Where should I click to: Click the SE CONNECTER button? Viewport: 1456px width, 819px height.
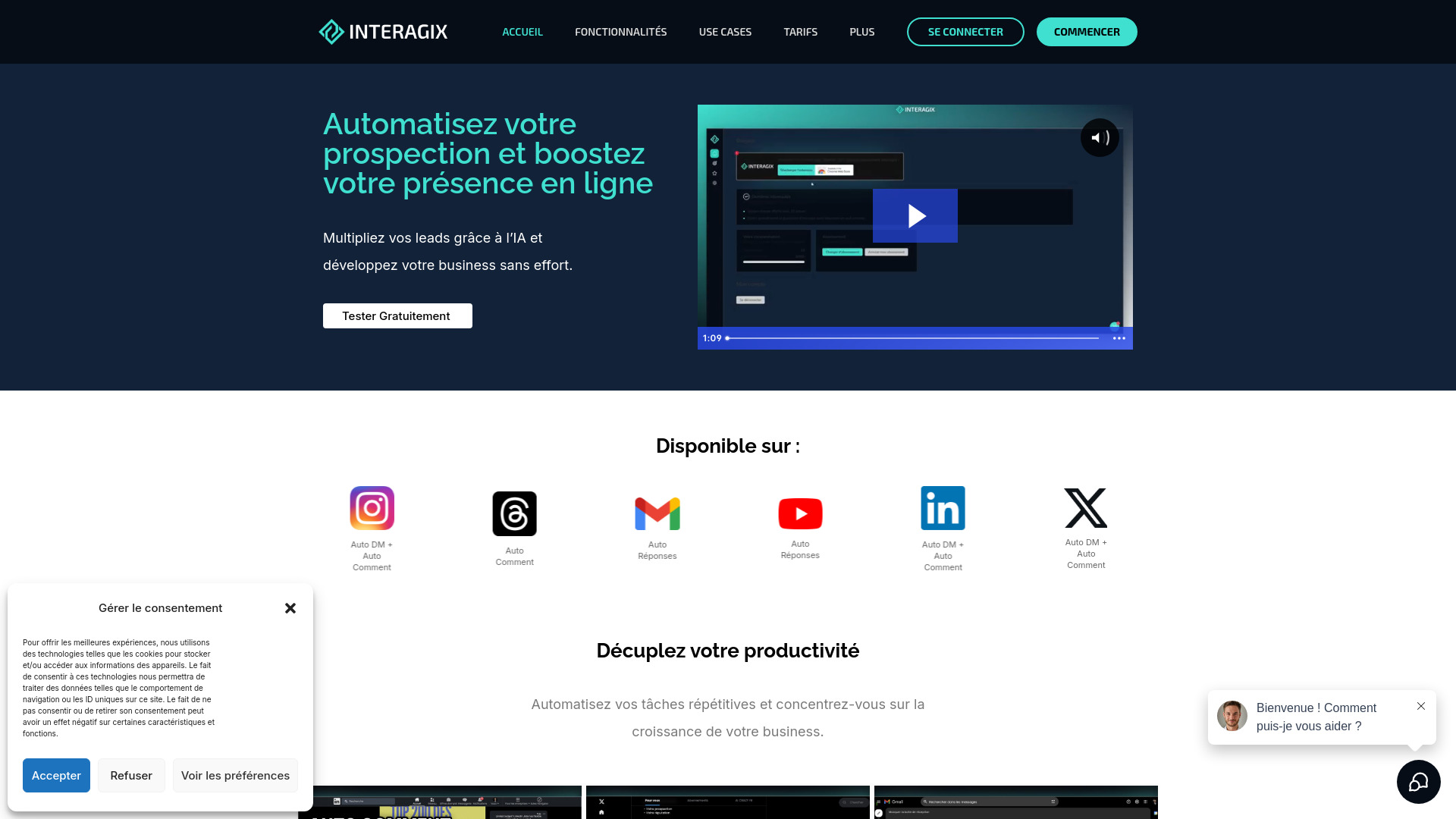965,31
